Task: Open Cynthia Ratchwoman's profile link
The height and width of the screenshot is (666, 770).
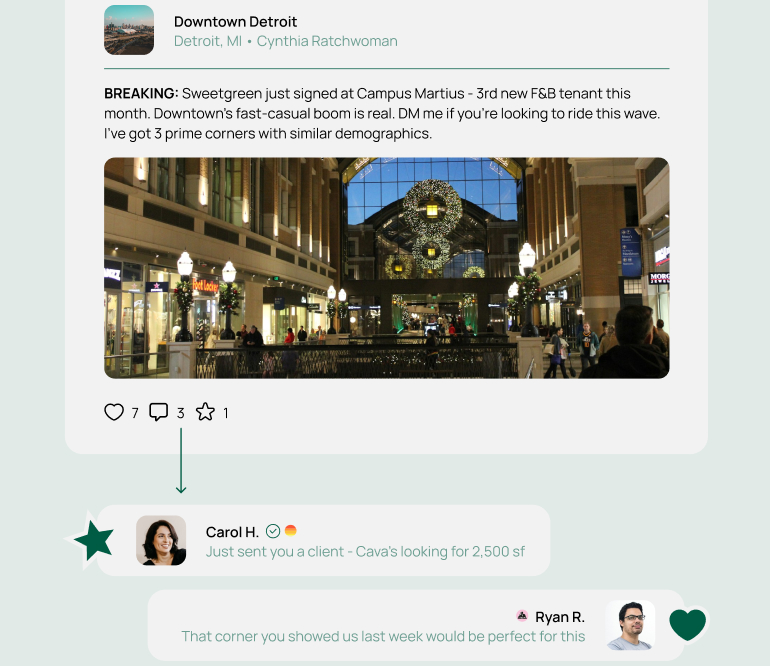Action: coord(327,41)
